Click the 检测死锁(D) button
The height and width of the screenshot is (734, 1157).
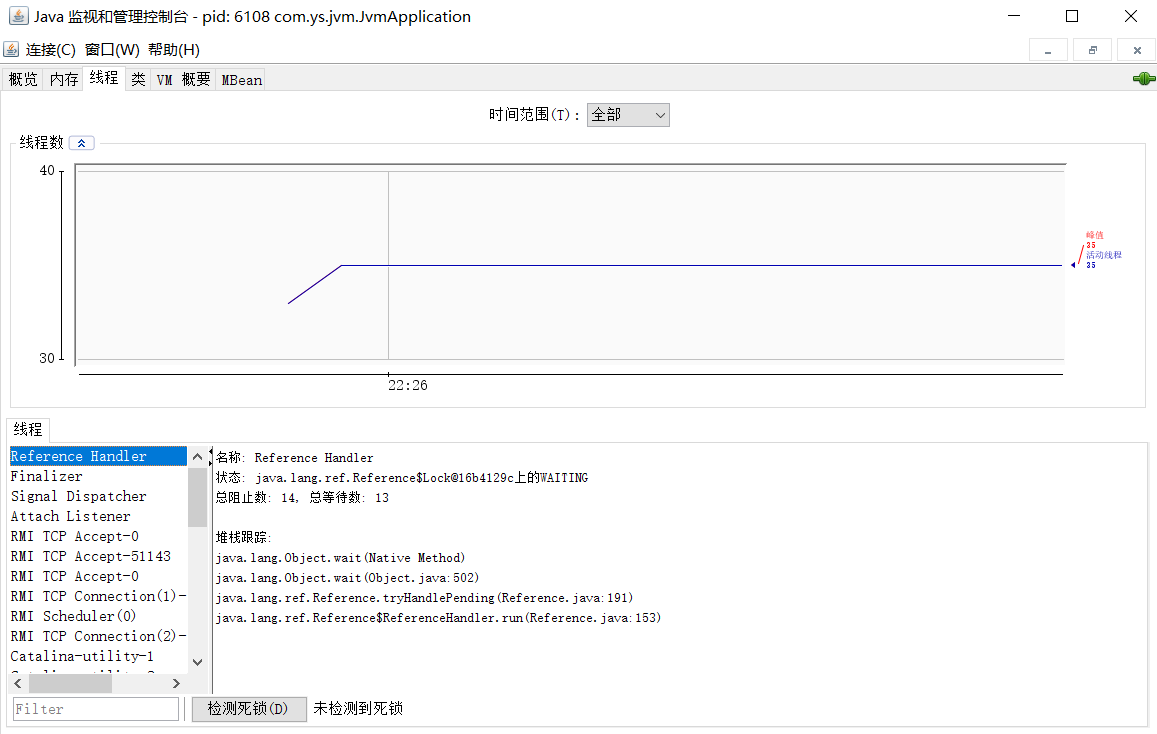(x=249, y=709)
